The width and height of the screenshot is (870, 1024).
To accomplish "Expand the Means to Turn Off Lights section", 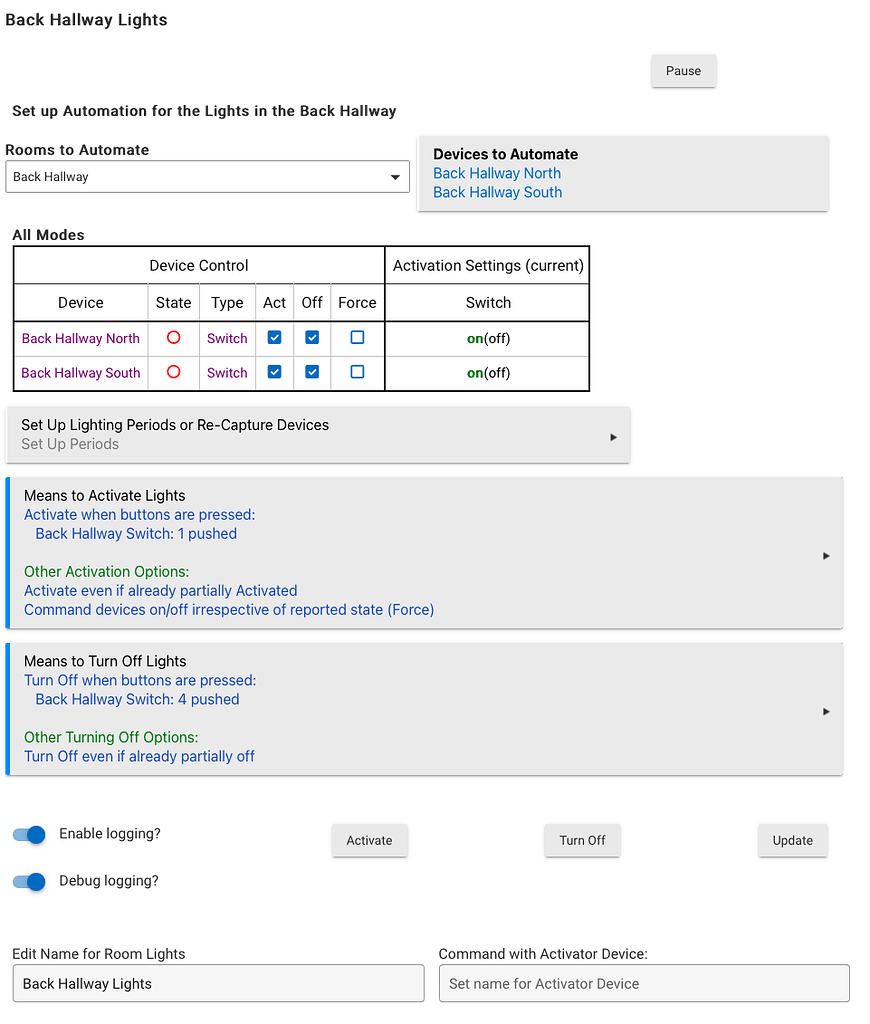I will click(x=826, y=711).
